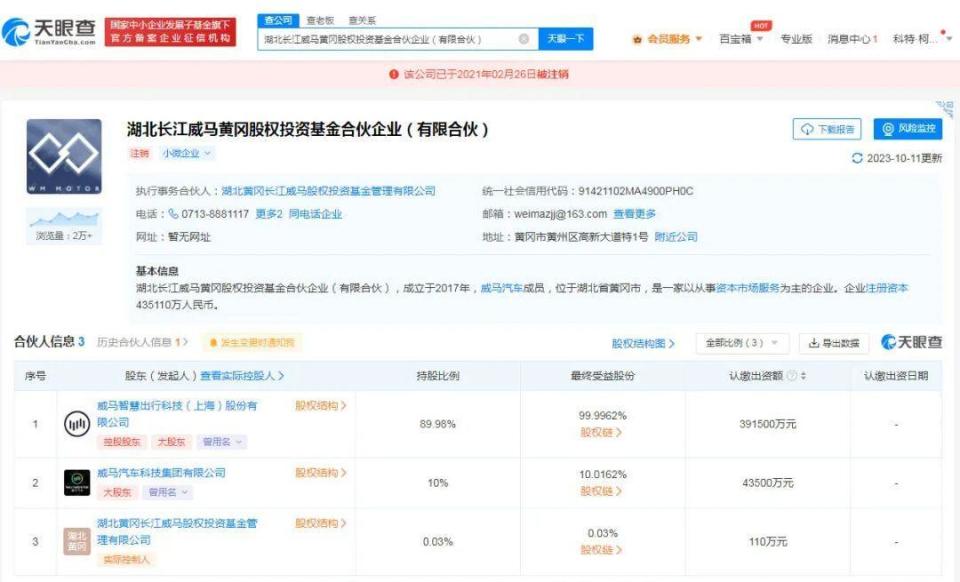Screen dimensions: 960x582
Task: Open executive partner 湖北黄冈长江威马股权投资基金管理有限公司 link
Action: click(x=328, y=191)
